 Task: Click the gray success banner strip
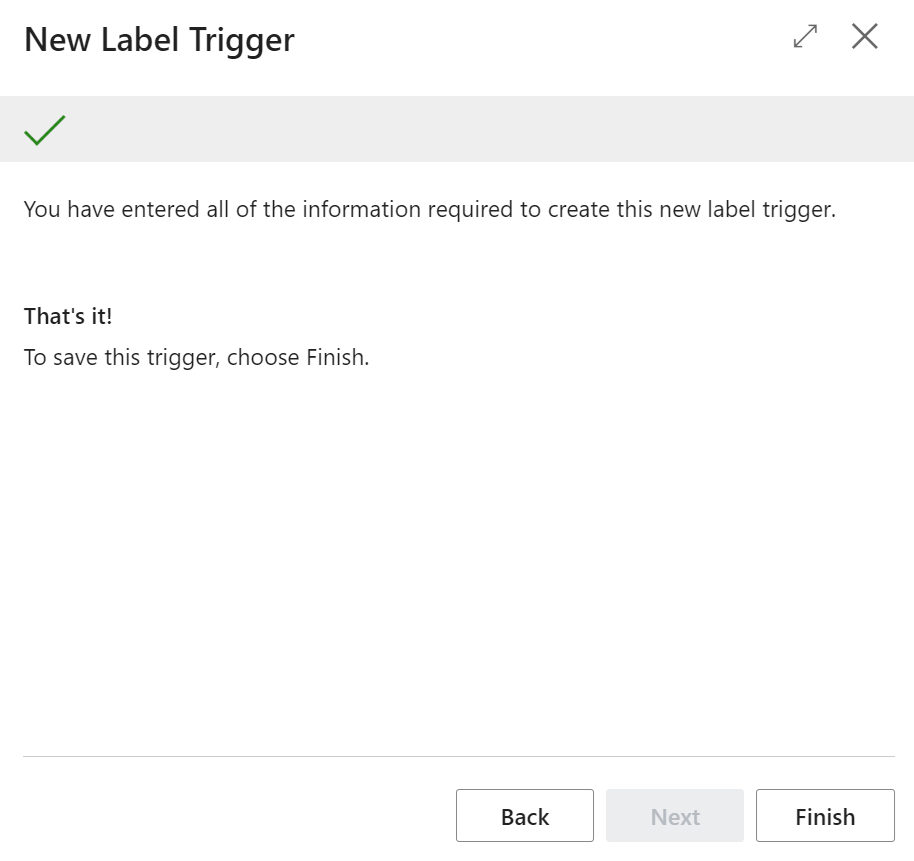click(457, 128)
